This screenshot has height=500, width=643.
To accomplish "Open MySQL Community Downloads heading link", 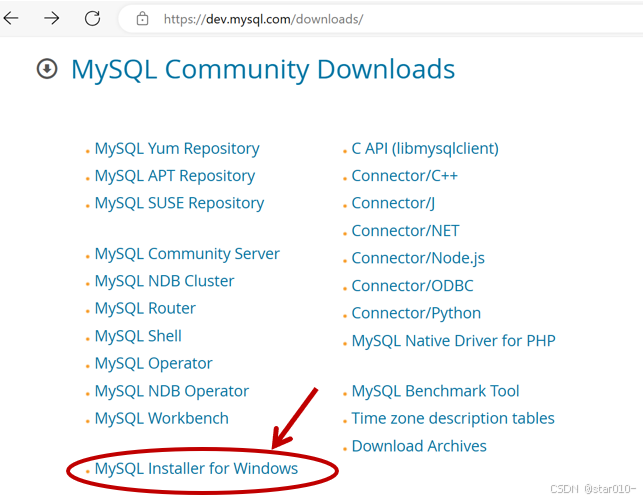I will pos(263,69).
